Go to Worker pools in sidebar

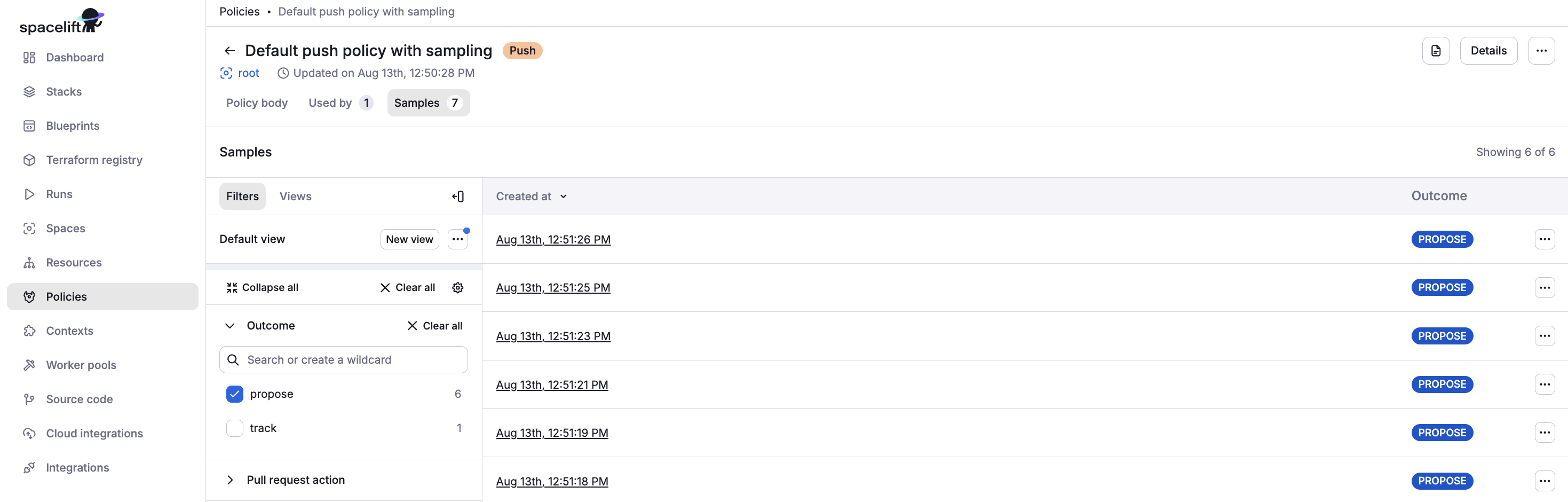[x=81, y=365]
